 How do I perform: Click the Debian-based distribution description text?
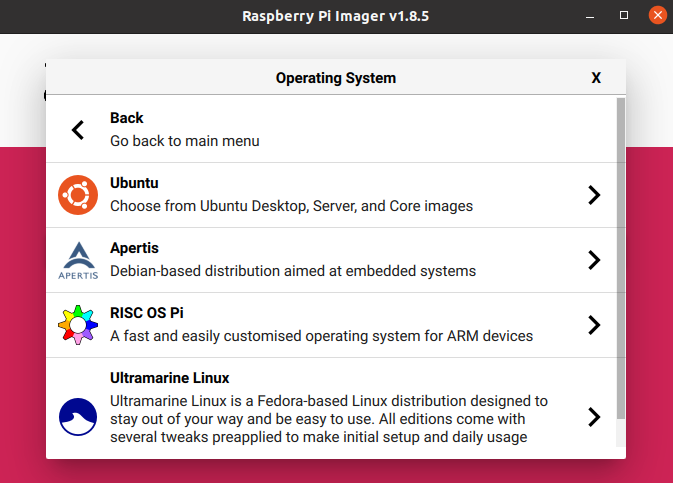292,271
